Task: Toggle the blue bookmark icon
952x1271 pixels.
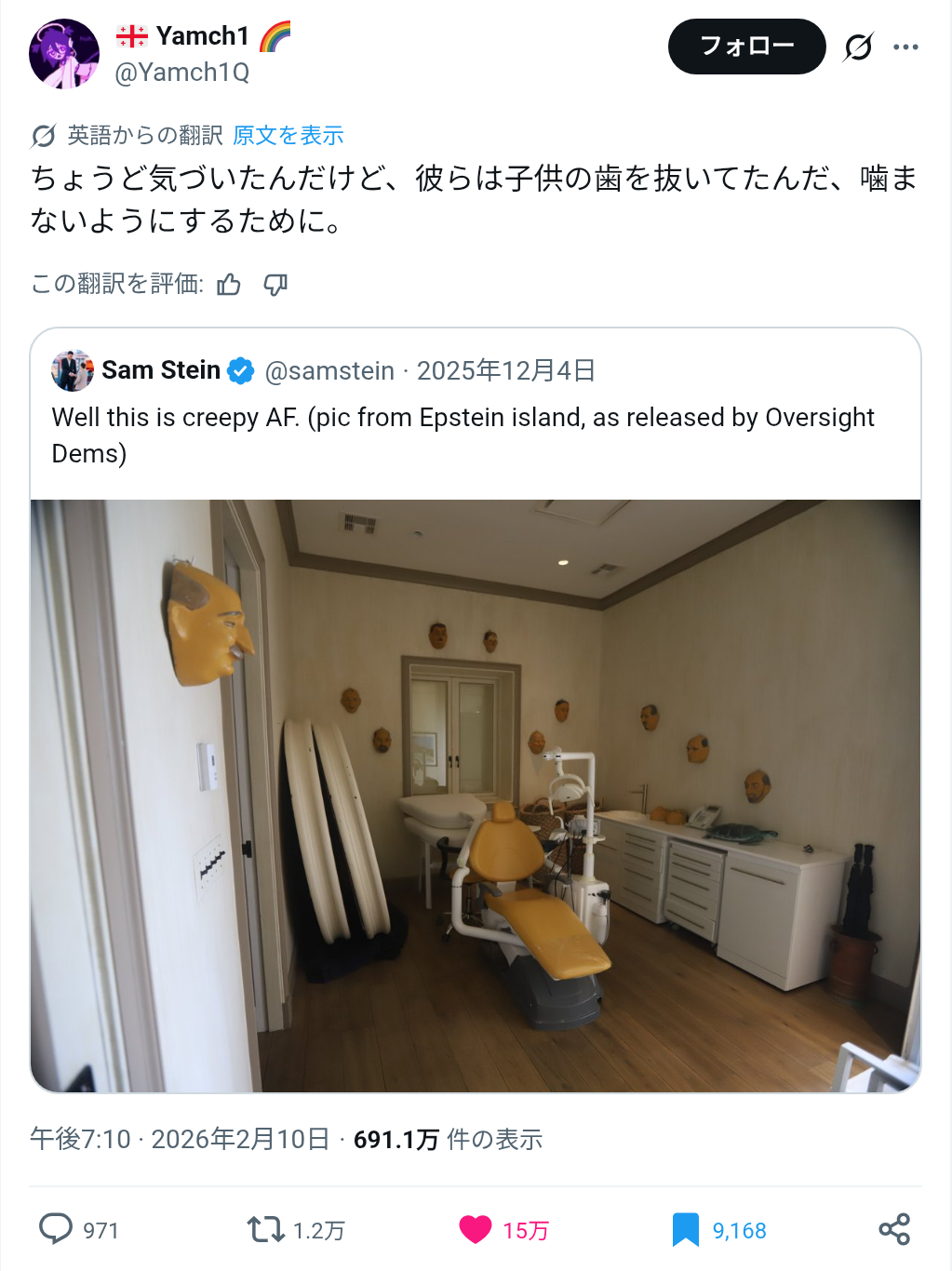Action: 686,1230
